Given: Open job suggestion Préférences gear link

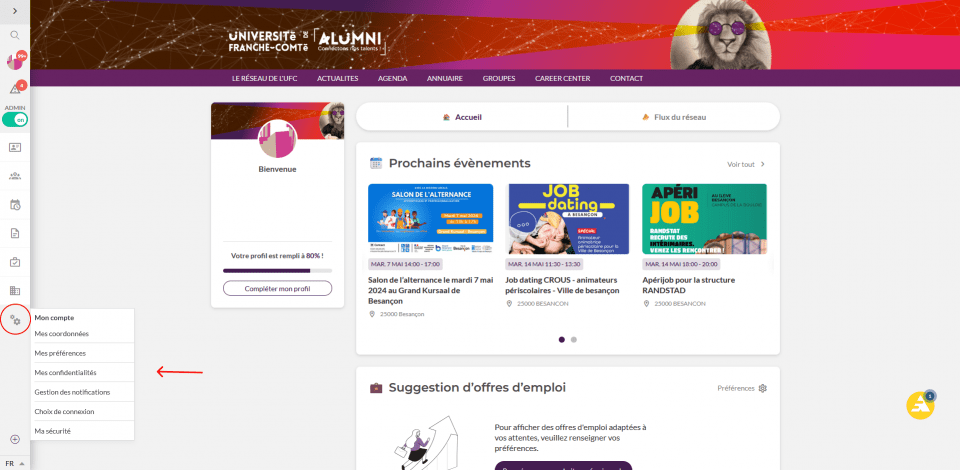Looking at the screenshot, I should 742,388.
